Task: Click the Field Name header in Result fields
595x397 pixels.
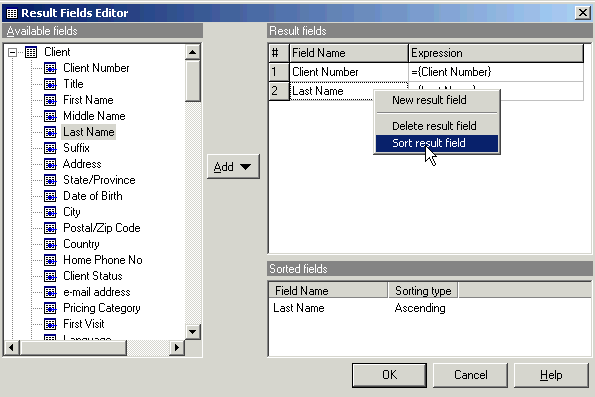Action: tap(349, 53)
